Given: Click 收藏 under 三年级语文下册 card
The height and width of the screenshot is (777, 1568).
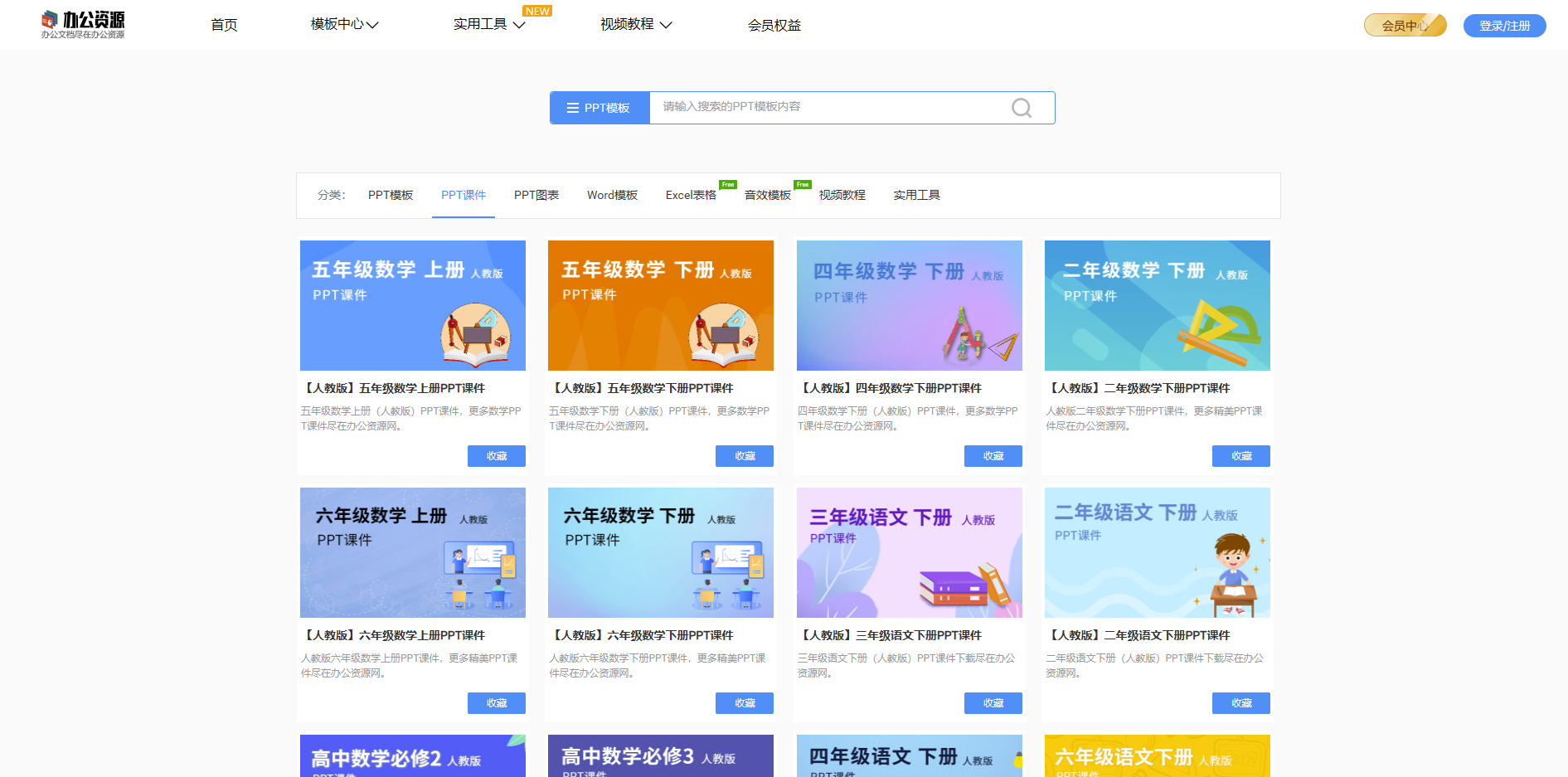Looking at the screenshot, I should point(993,703).
